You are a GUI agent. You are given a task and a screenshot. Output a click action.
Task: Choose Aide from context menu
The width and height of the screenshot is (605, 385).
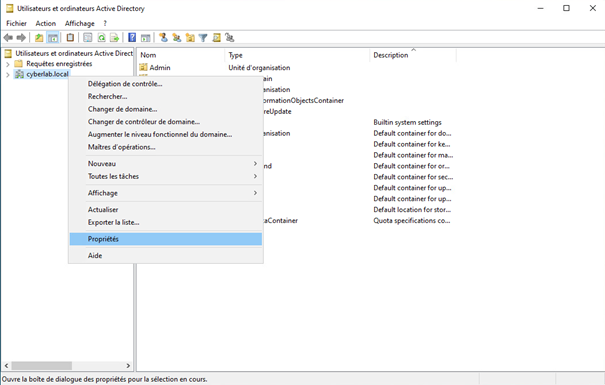coord(166,256)
